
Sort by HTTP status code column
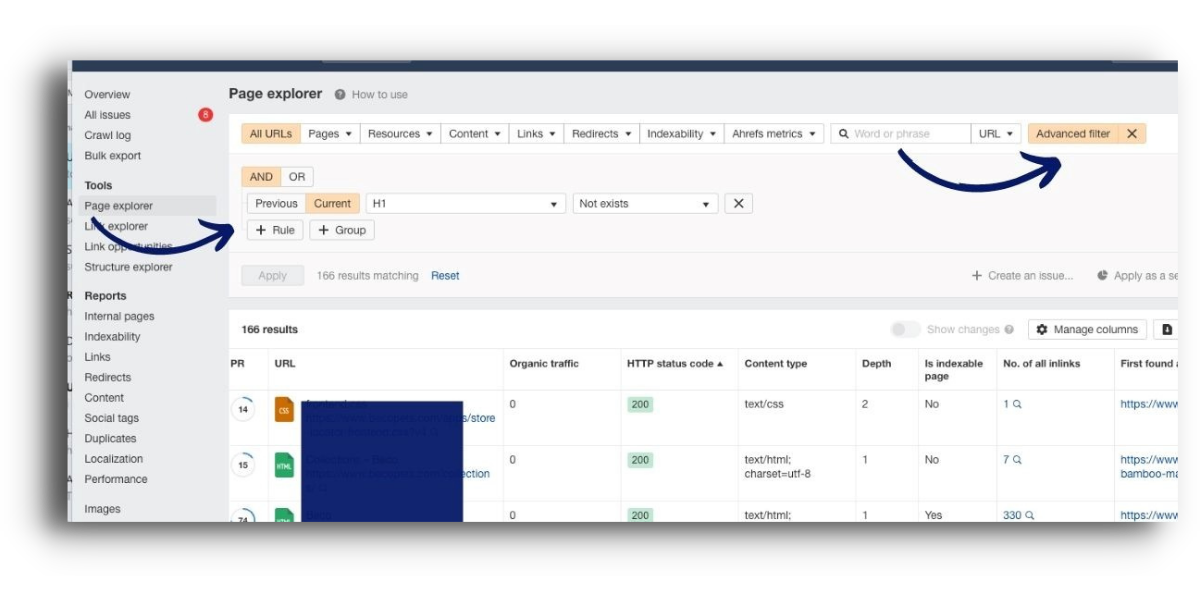tap(674, 364)
